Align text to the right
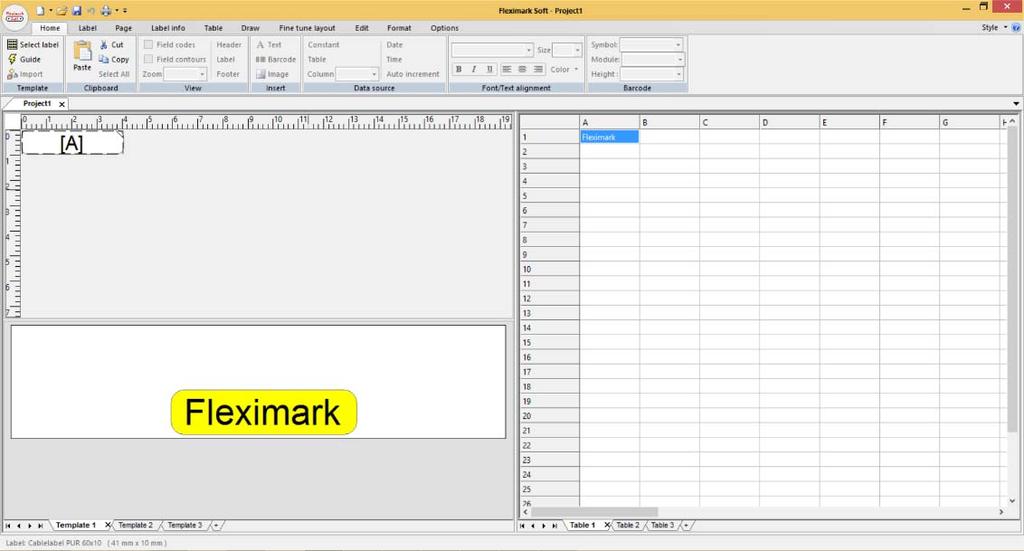Image resolution: width=1024 pixels, height=551 pixels. tap(538, 69)
